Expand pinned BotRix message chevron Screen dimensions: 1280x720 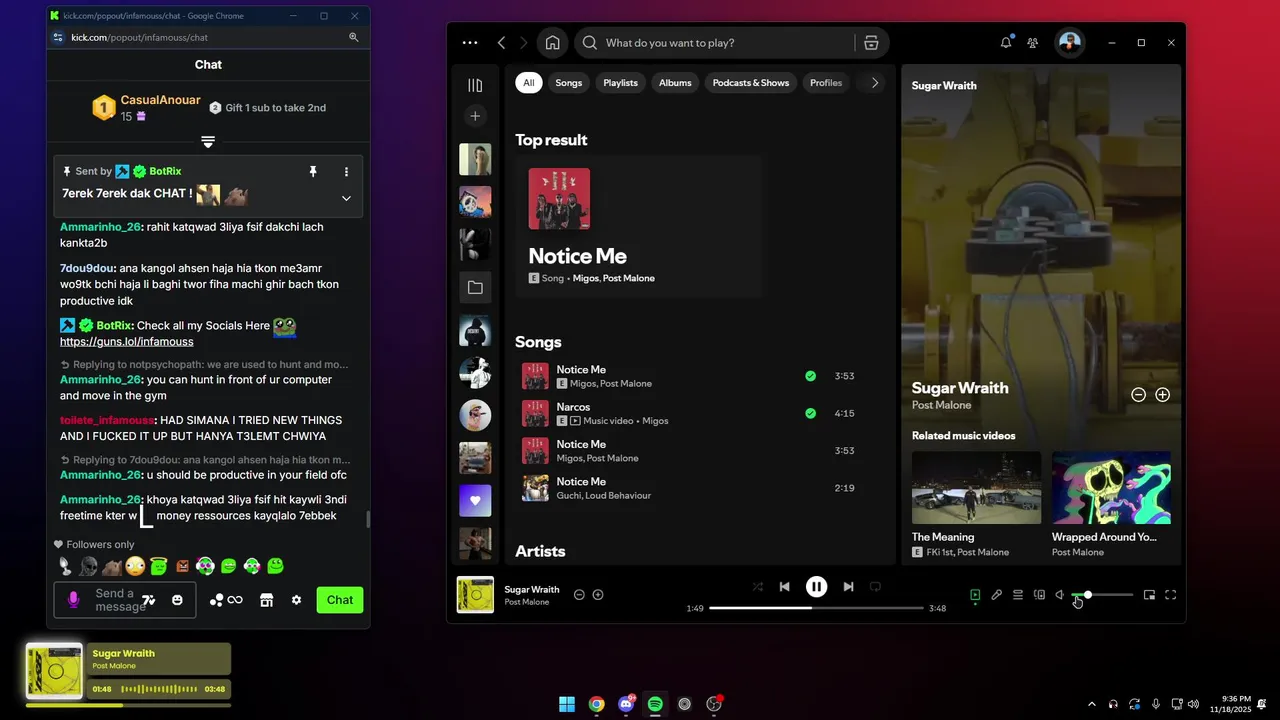click(x=346, y=198)
